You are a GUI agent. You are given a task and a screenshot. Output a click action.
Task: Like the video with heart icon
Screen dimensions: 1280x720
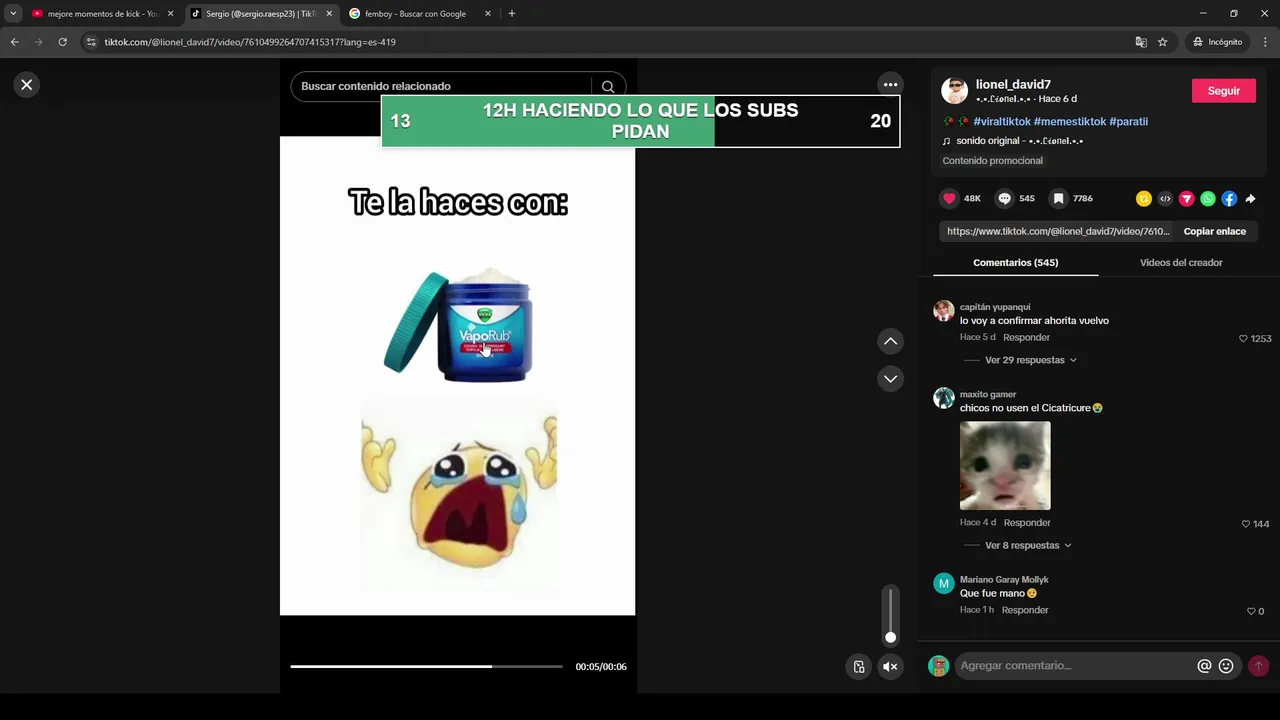(x=950, y=199)
